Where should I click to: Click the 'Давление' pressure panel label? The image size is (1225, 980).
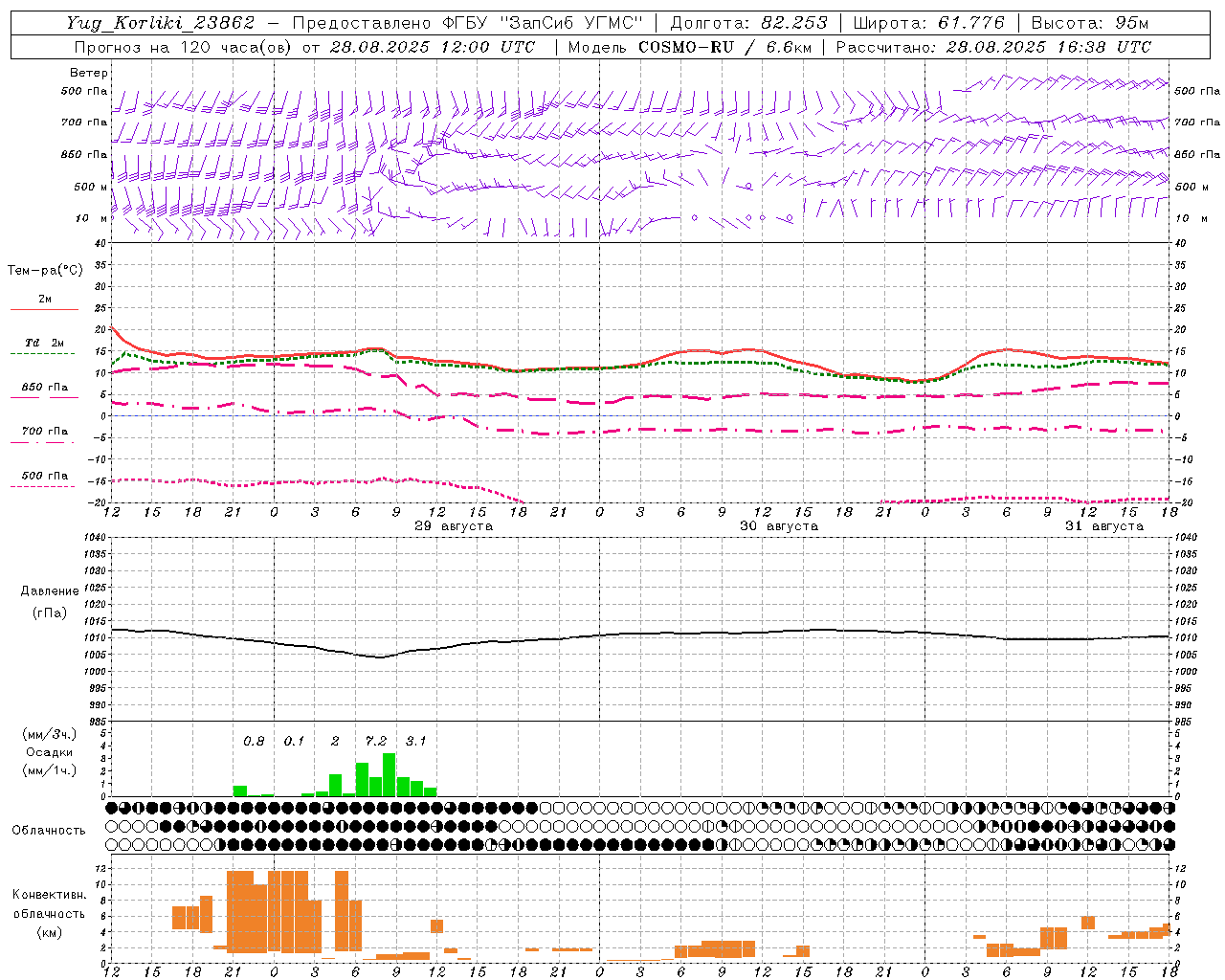(50, 591)
